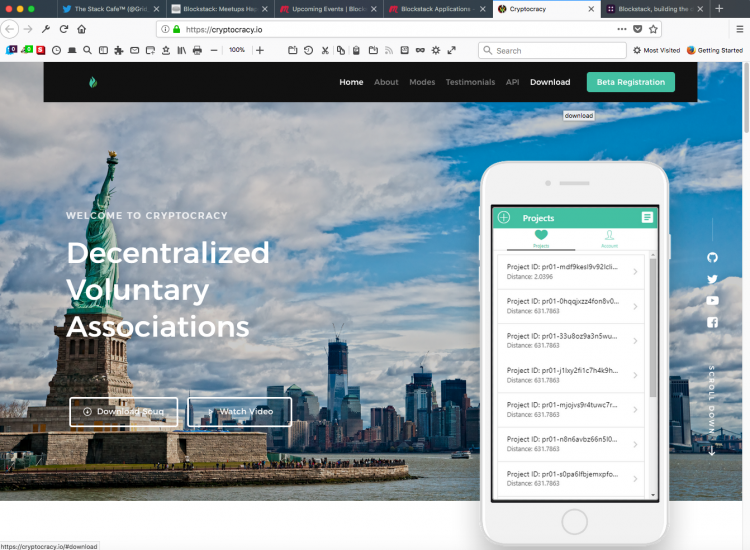Print the page with printer icon

pyautogui.click(x=197, y=50)
